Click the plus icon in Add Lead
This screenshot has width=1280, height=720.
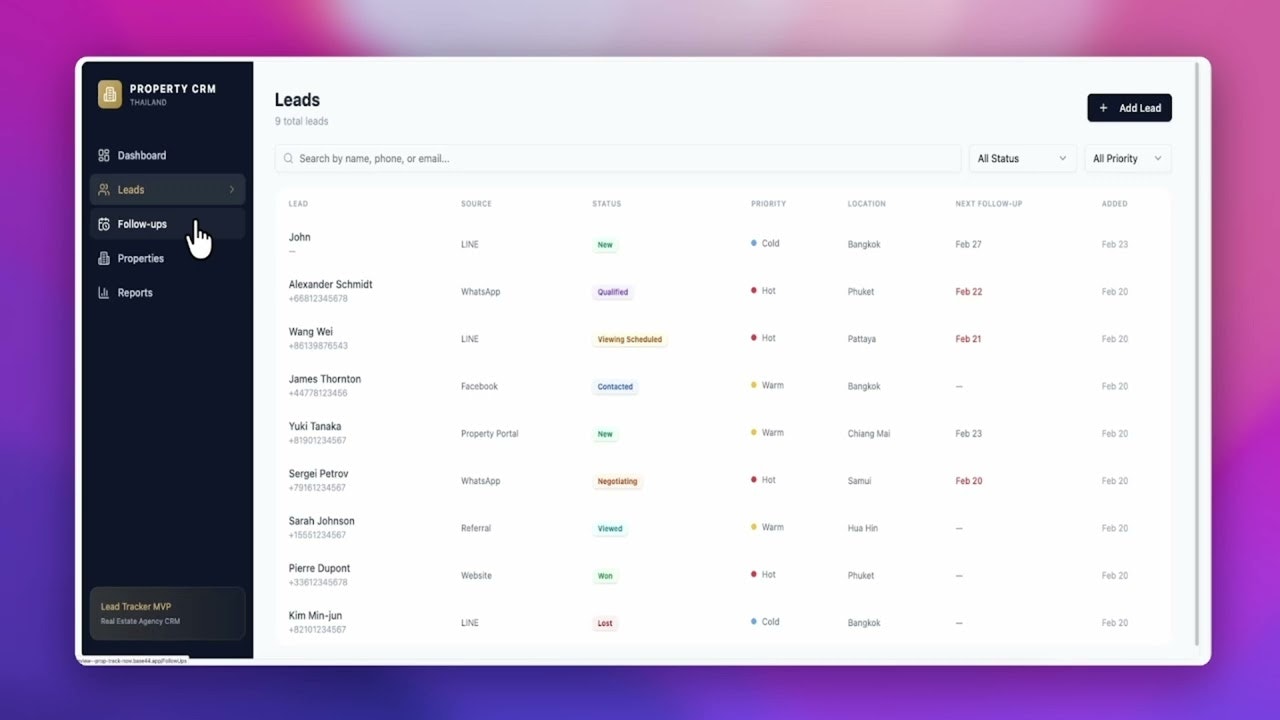pos(1104,108)
